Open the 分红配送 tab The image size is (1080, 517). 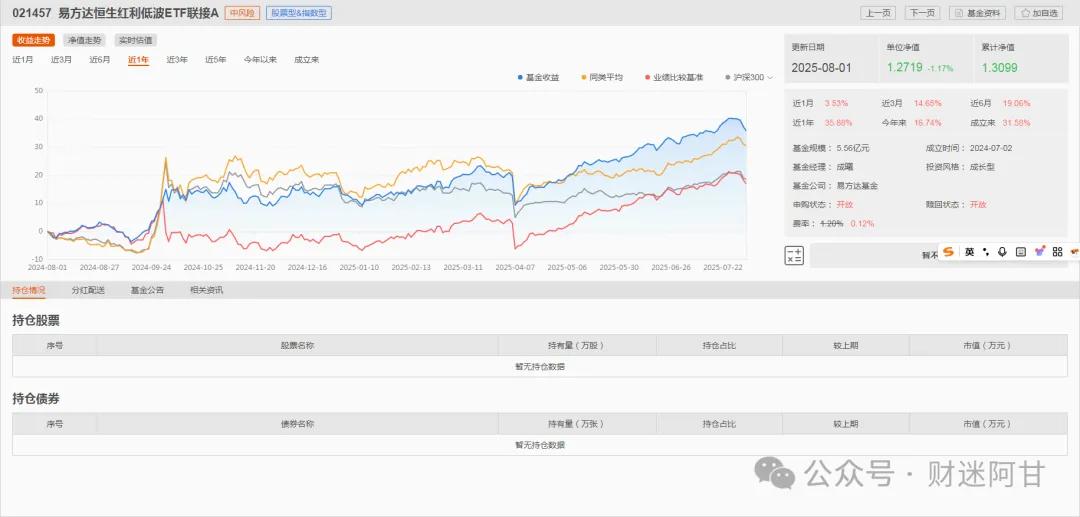pos(88,291)
